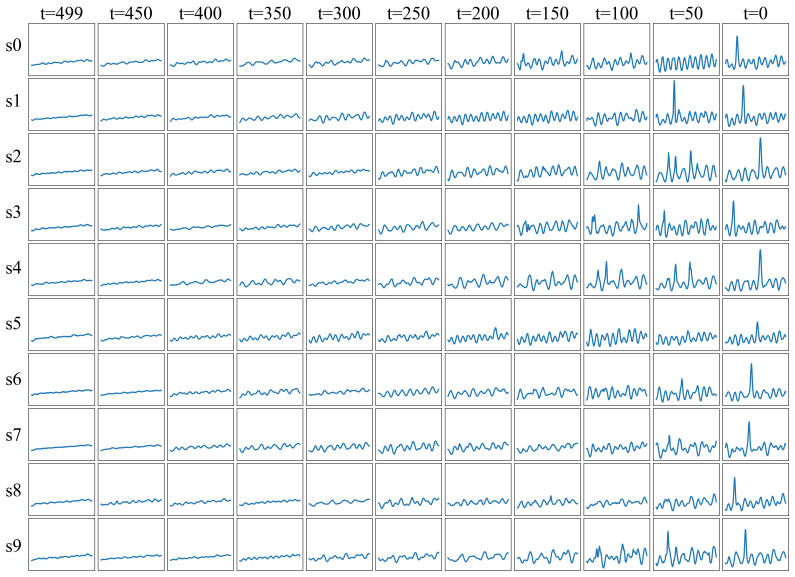Select the s2 plot at t=100
Screen dimensions: 795x577
coord(617,160)
